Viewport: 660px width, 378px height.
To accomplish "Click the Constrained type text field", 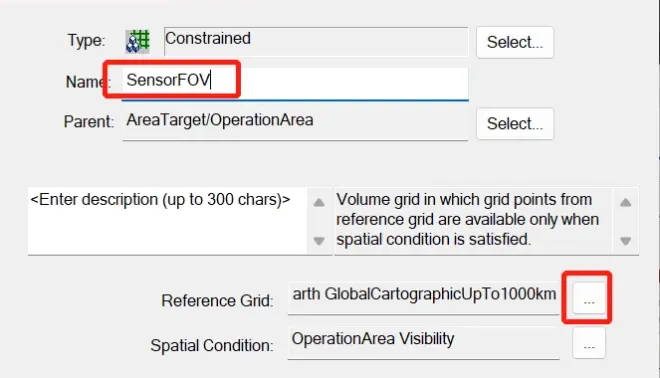I will pos(316,41).
